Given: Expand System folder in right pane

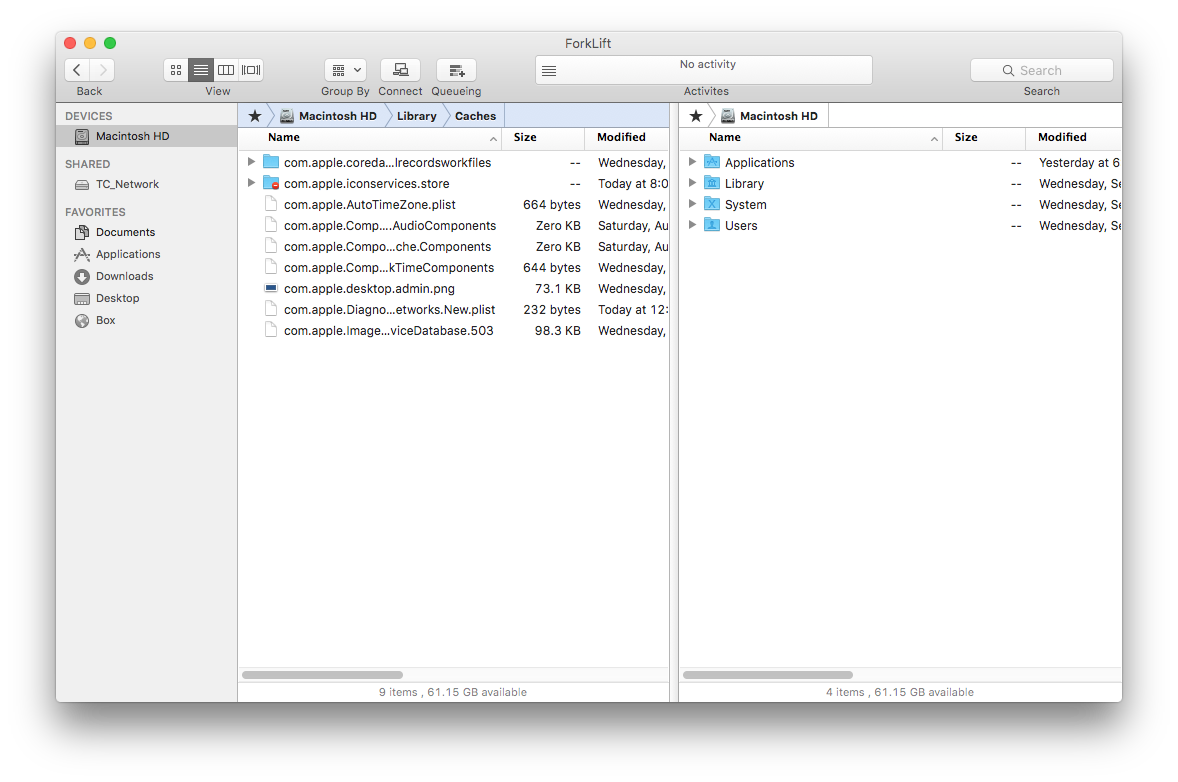Looking at the screenshot, I should point(692,204).
